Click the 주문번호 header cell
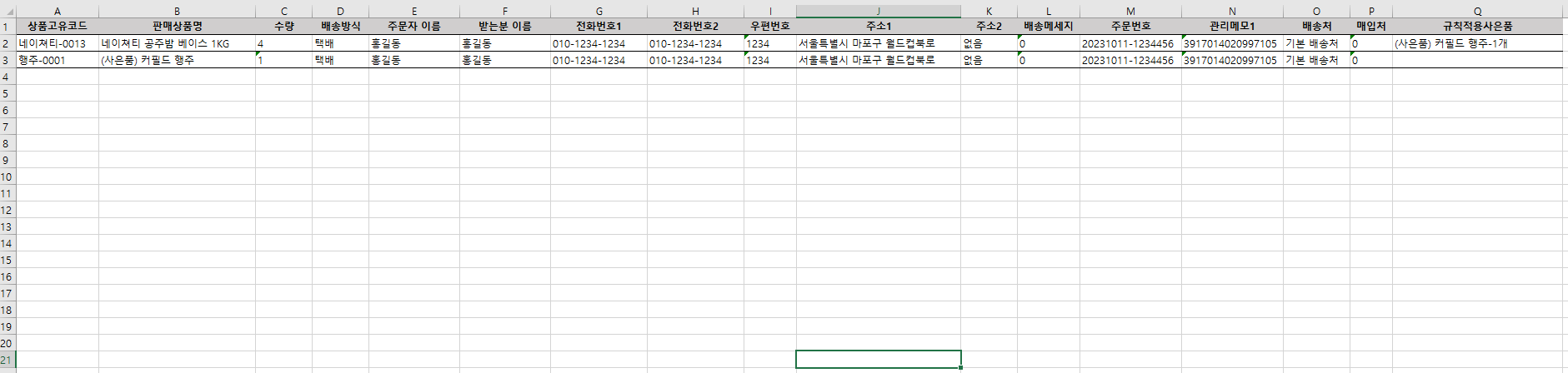Screen dimensions: 1568x373 coord(1130,27)
